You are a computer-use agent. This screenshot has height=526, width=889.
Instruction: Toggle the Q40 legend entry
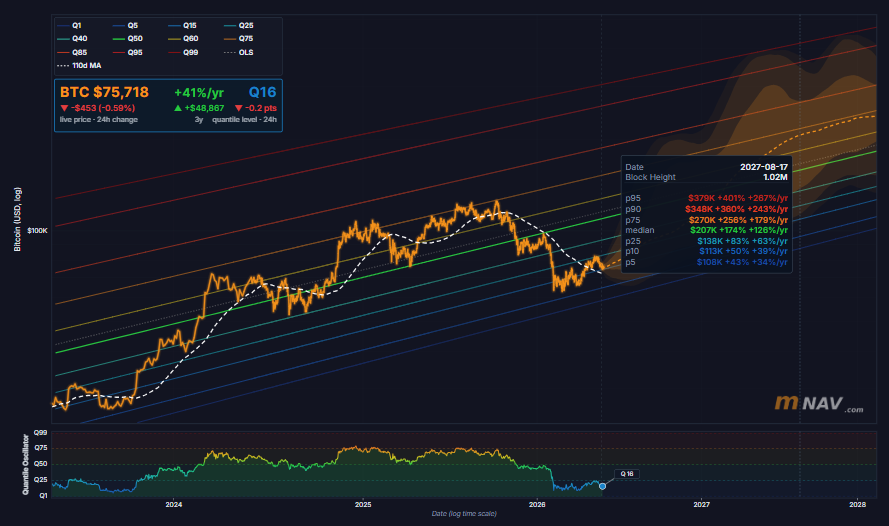tap(73, 39)
